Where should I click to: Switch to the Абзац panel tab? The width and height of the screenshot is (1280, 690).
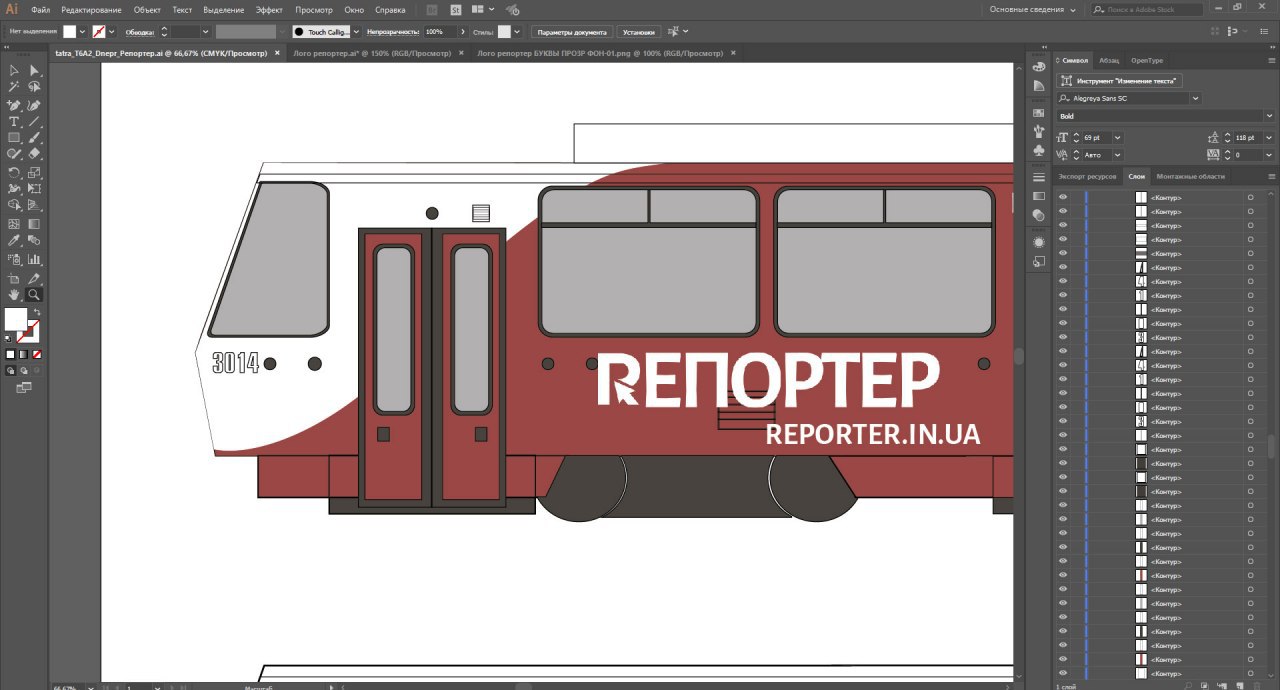click(x=1109, y=60)
